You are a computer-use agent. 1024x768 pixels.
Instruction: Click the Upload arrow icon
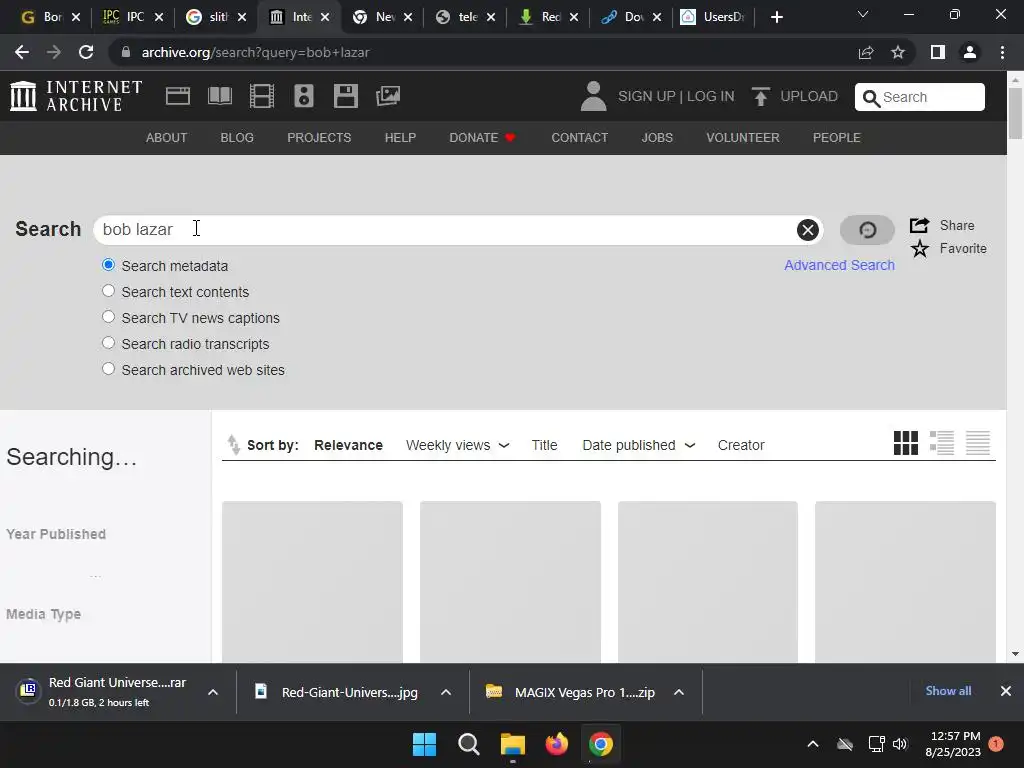(x=760, y=96)
